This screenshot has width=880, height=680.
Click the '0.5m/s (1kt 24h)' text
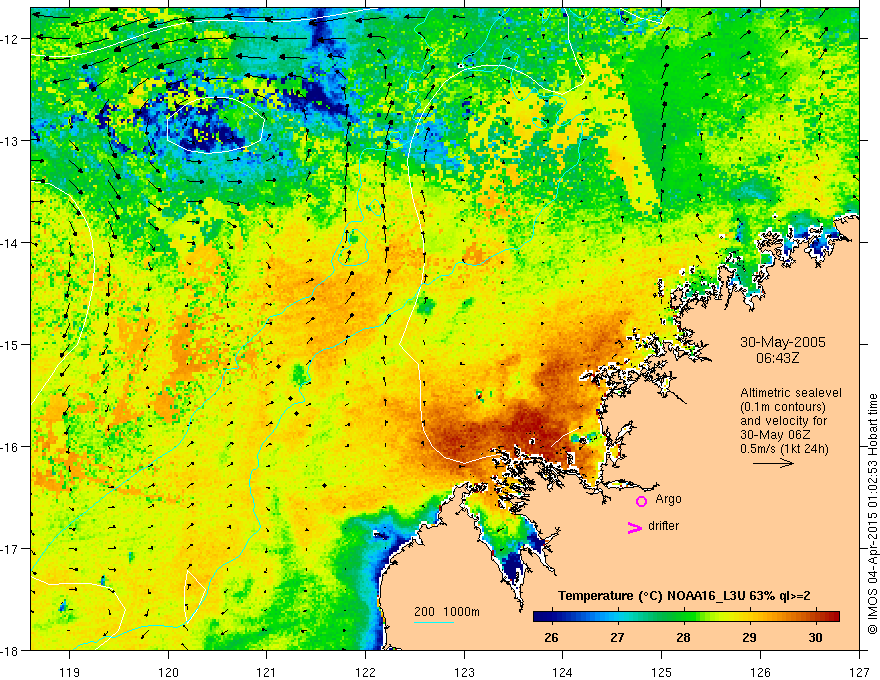point(785,448)
